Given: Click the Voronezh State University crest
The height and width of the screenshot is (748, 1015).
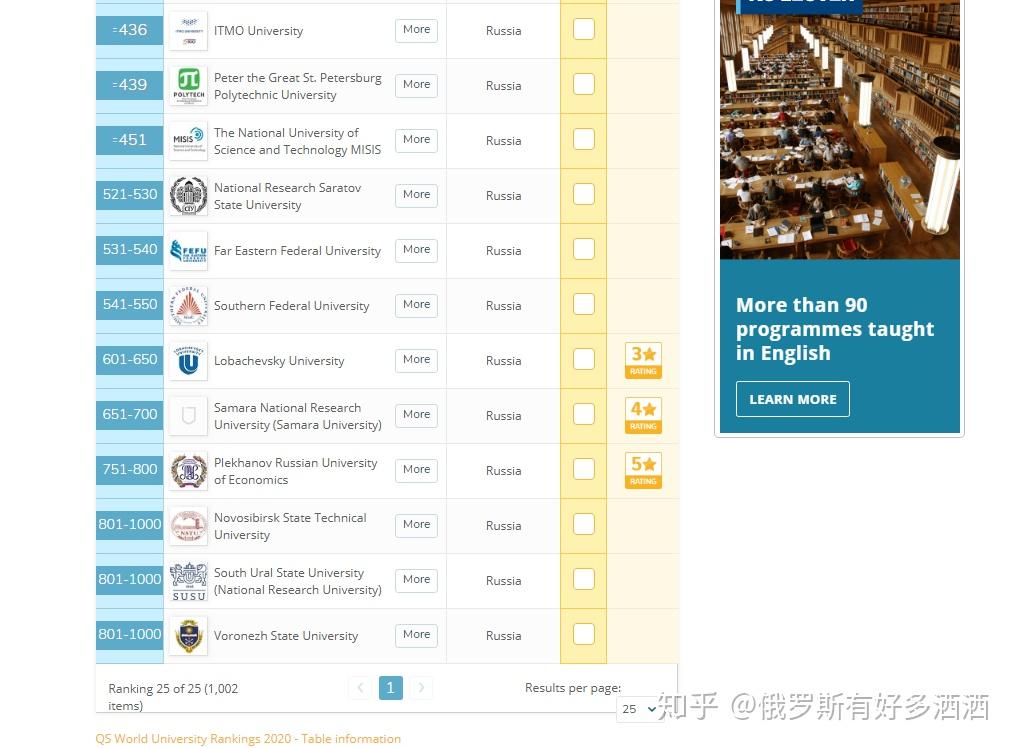Looking at the screenshot, I should [188, 635].
